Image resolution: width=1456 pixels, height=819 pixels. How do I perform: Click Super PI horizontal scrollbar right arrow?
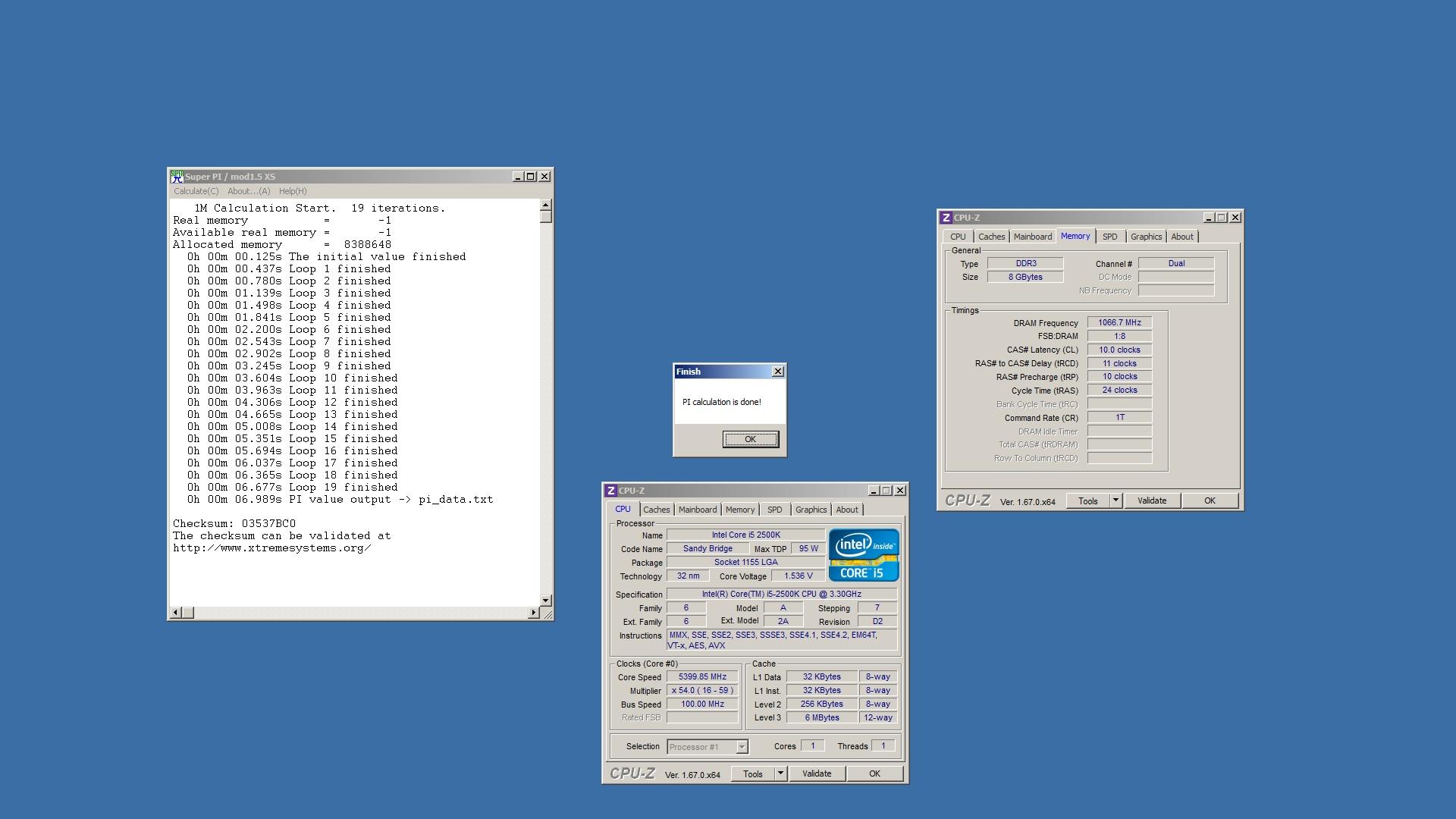coord(533,612)
